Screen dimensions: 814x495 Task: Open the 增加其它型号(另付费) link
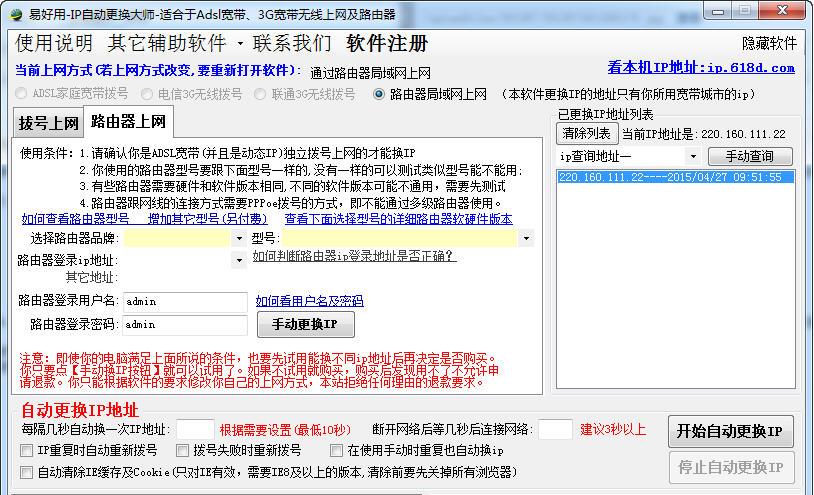pyautogui.click(x=208, y=219)
